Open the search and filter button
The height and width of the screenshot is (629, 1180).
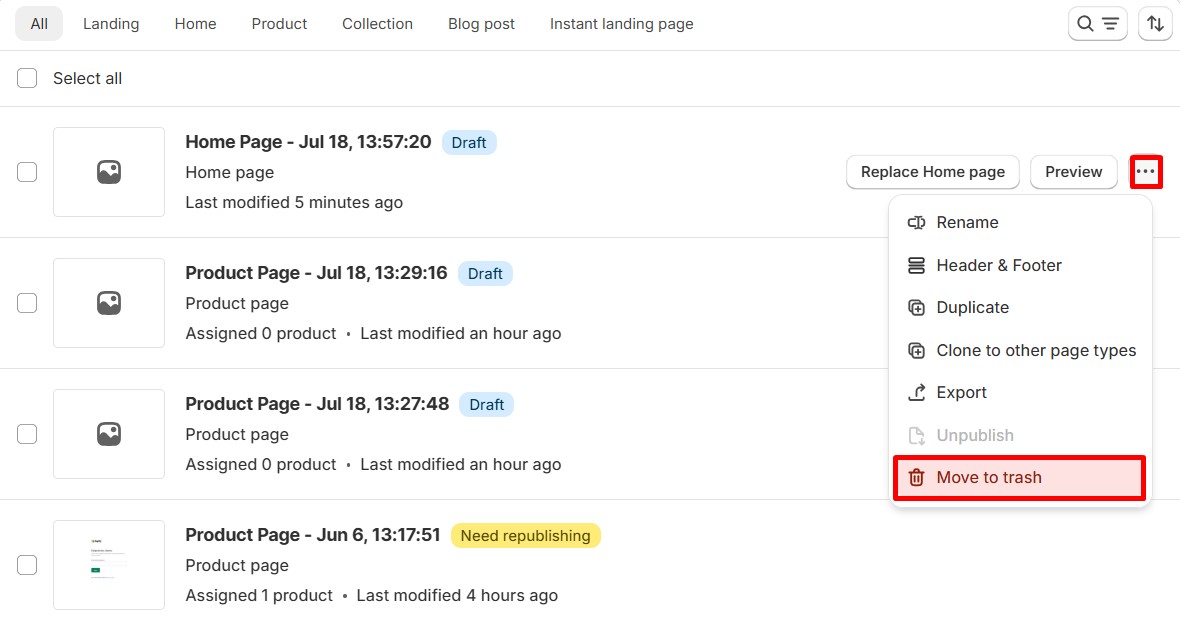point(1097,24)
